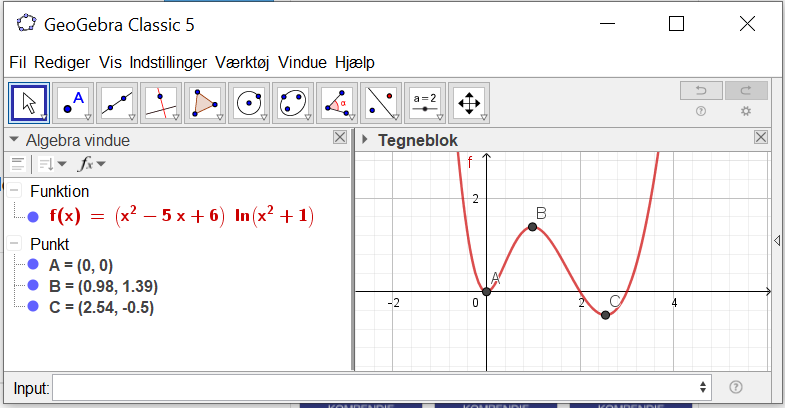Viewport: 785px width, 408px height.
Task: Maximize the GeoGebra window
Action: click(676, 24)
